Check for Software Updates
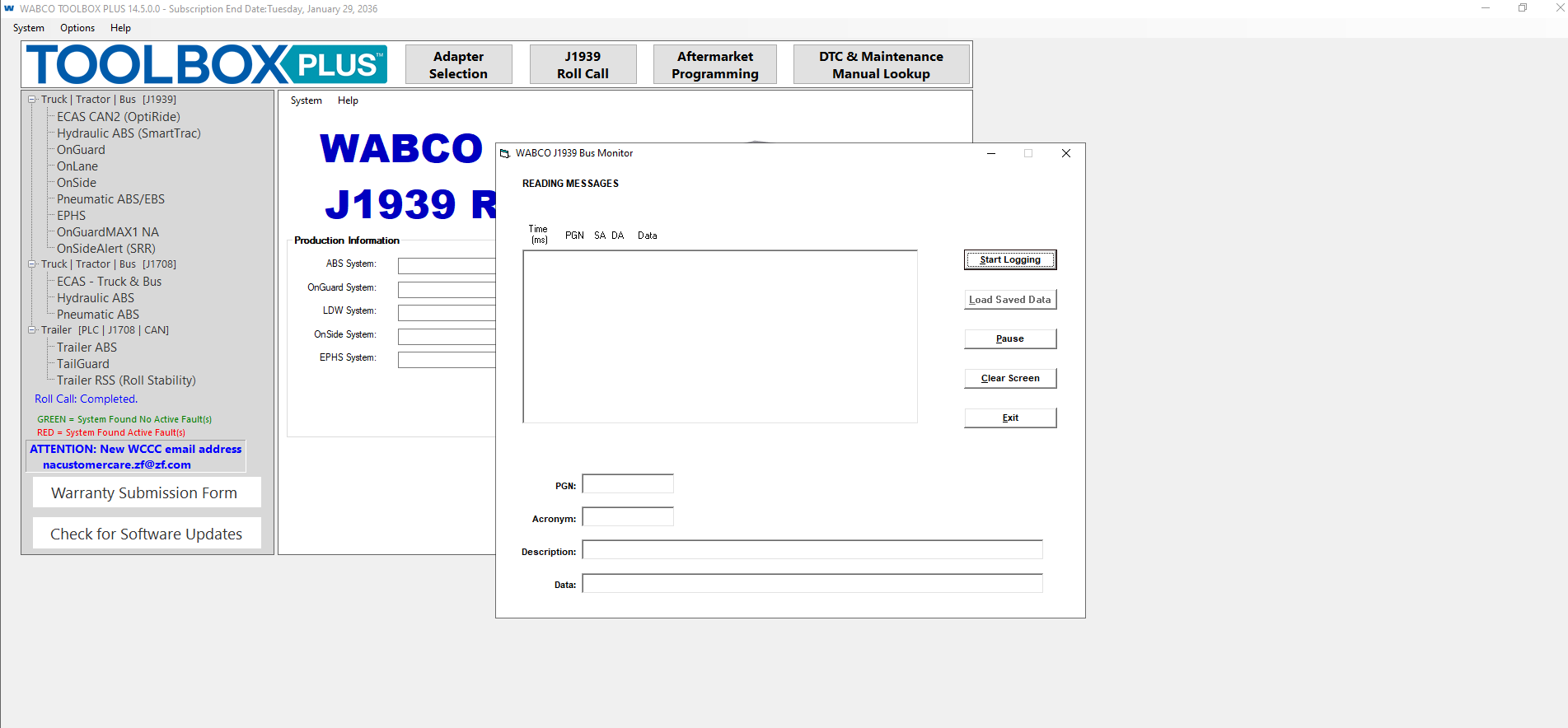Image resolution: width=1568 pixels, height=728 pixels. tap(147, 534)
